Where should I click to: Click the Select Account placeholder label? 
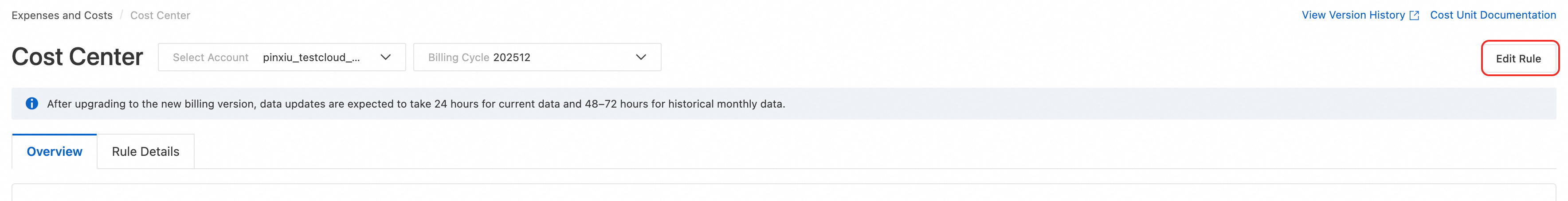click(211, 57)
